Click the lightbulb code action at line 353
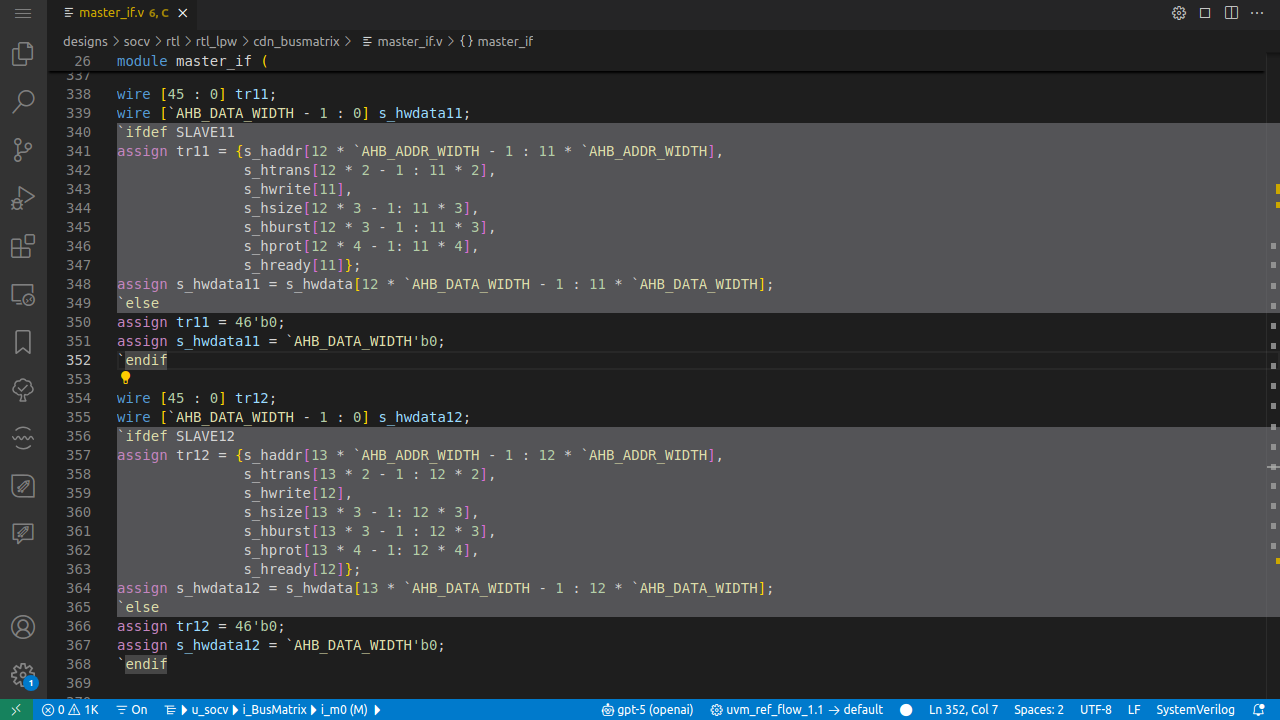Screen dimensions: 1280x720 tap(125, 378)
